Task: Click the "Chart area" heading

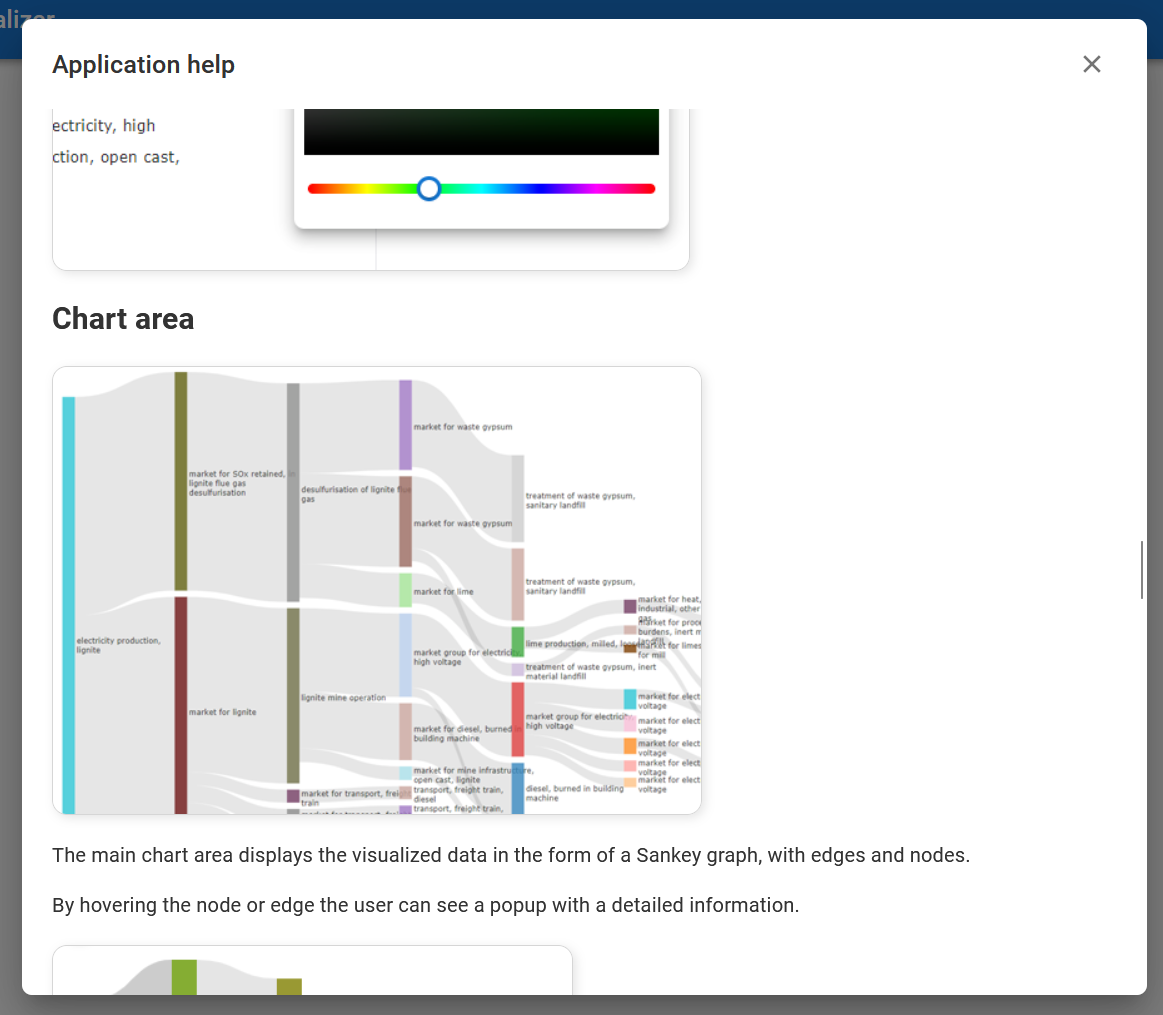Action: coord(123,319)
